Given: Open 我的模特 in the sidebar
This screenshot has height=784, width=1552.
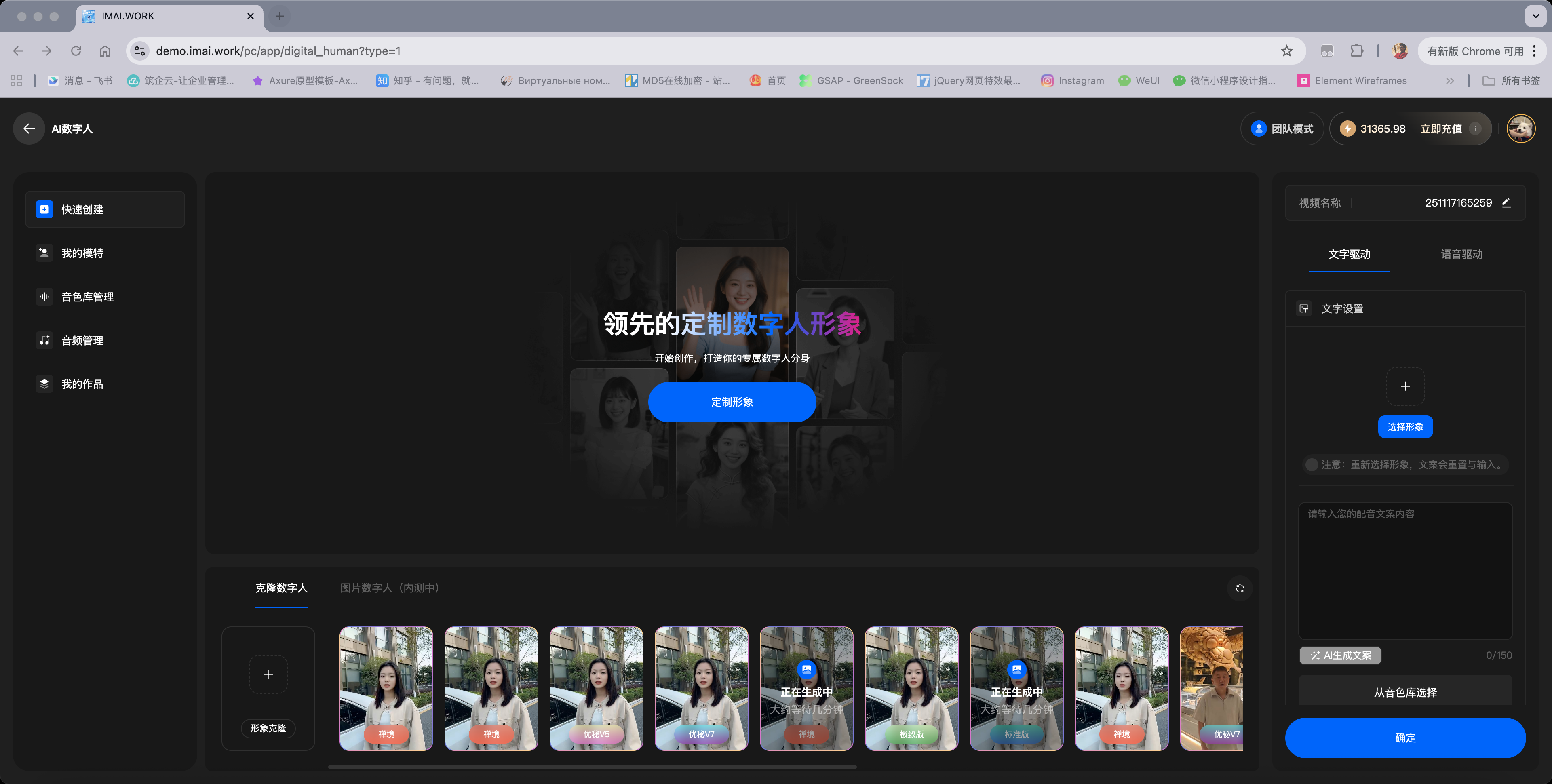Looking at the screenshot, I should [x=82, y=253].
